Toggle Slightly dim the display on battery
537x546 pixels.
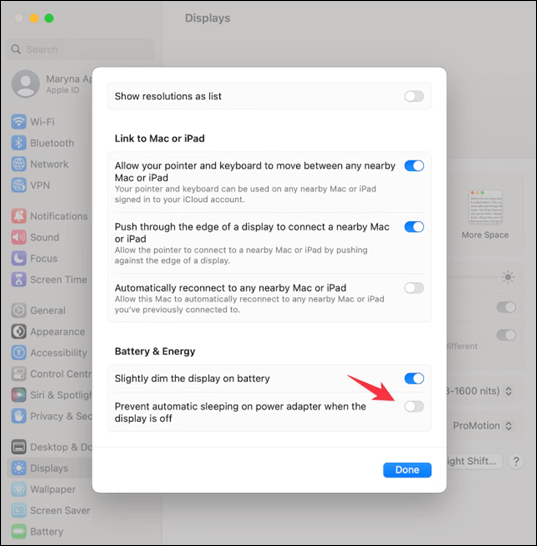414,379
